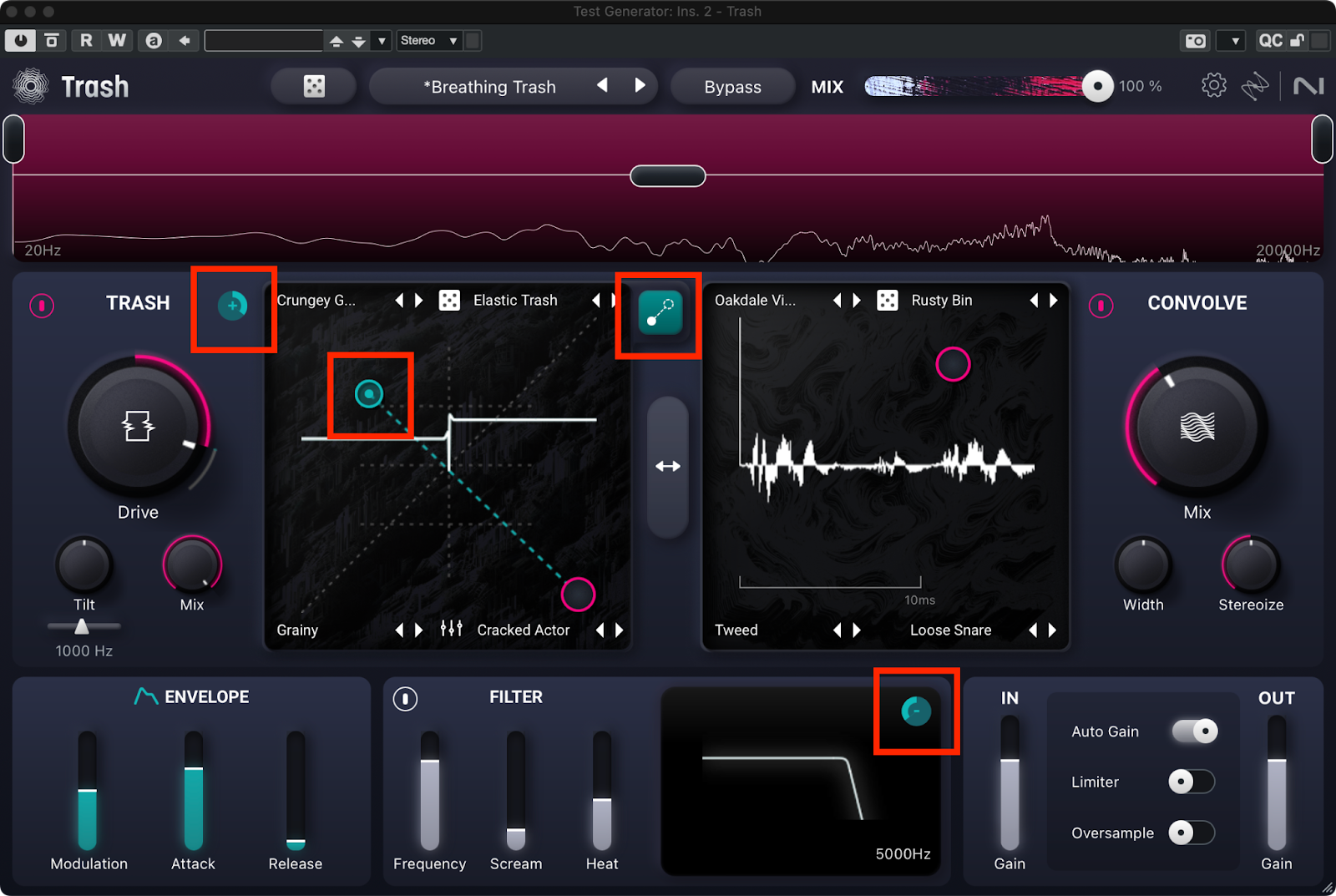Image resolution: width=1336 pixels, height=896 pixels.
Task: Open the Stereo routing dropdown
Action: (429, 40)
